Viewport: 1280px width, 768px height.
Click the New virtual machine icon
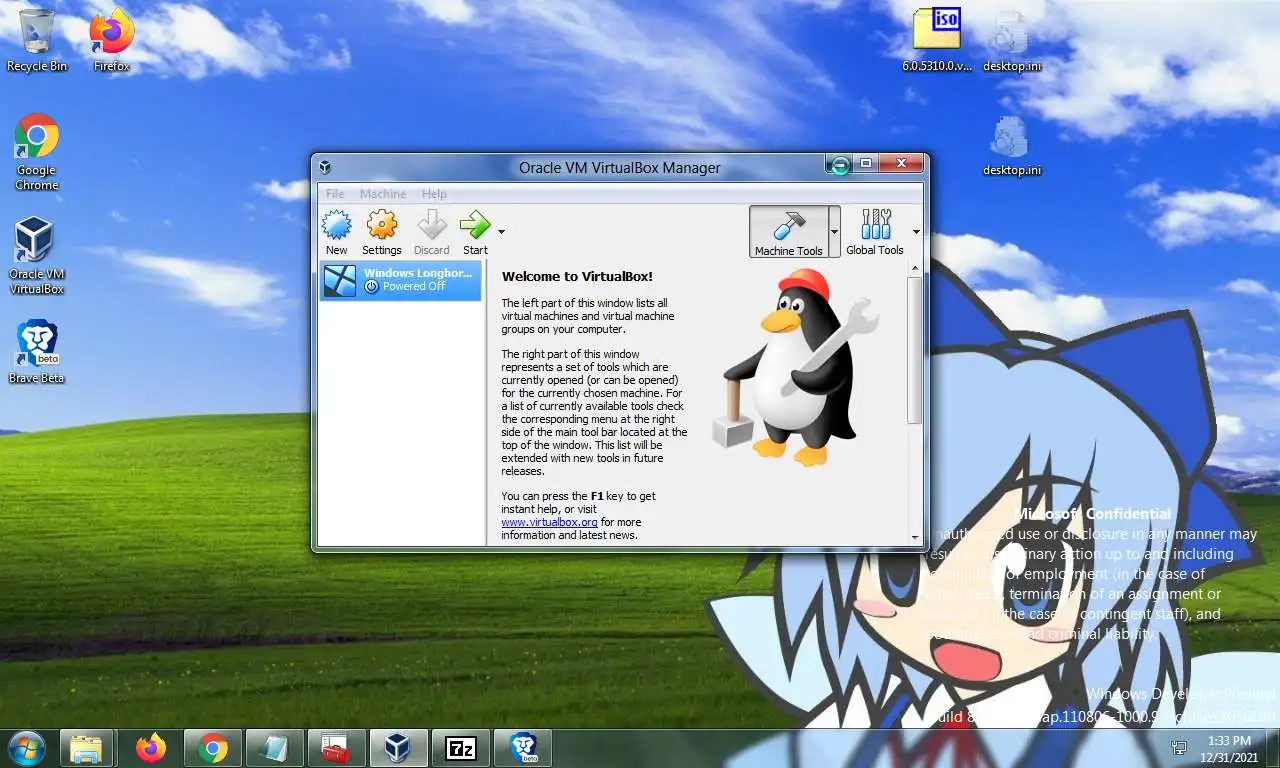[337, 233]
